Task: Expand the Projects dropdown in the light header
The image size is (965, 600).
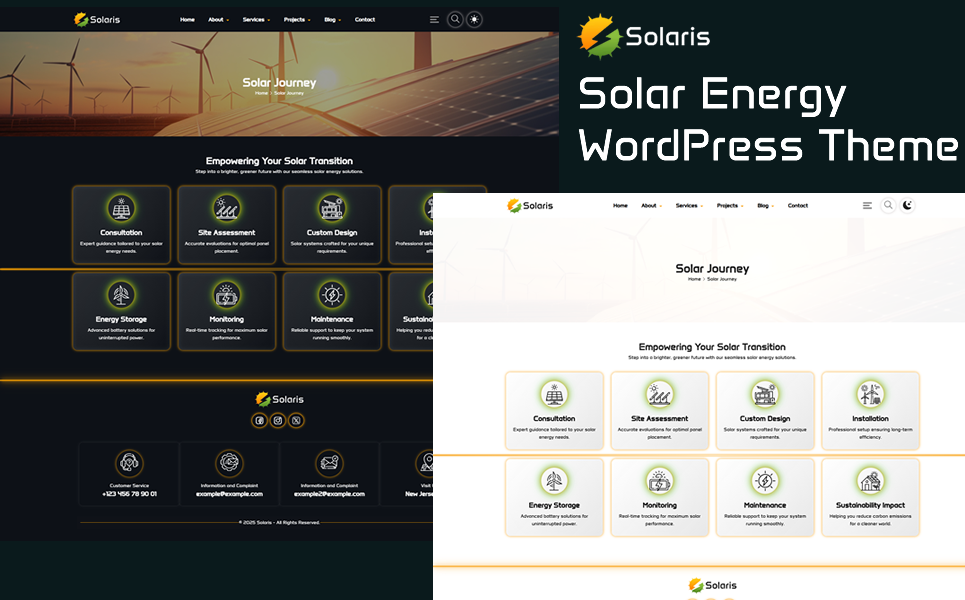Action: (729, 206)
